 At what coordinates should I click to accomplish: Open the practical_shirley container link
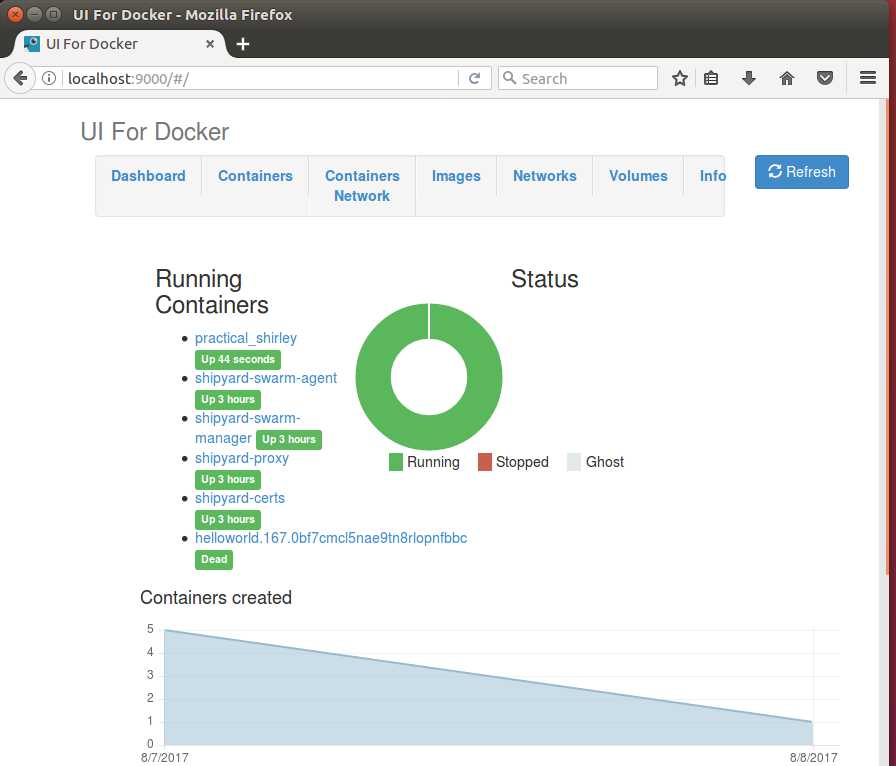tap(246, 338)
